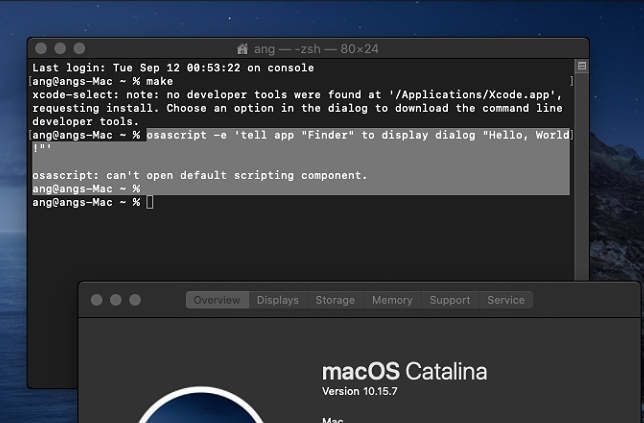Click the highlighted osascript command line
The height and width of the screenshot is (423, 644).
358,135
